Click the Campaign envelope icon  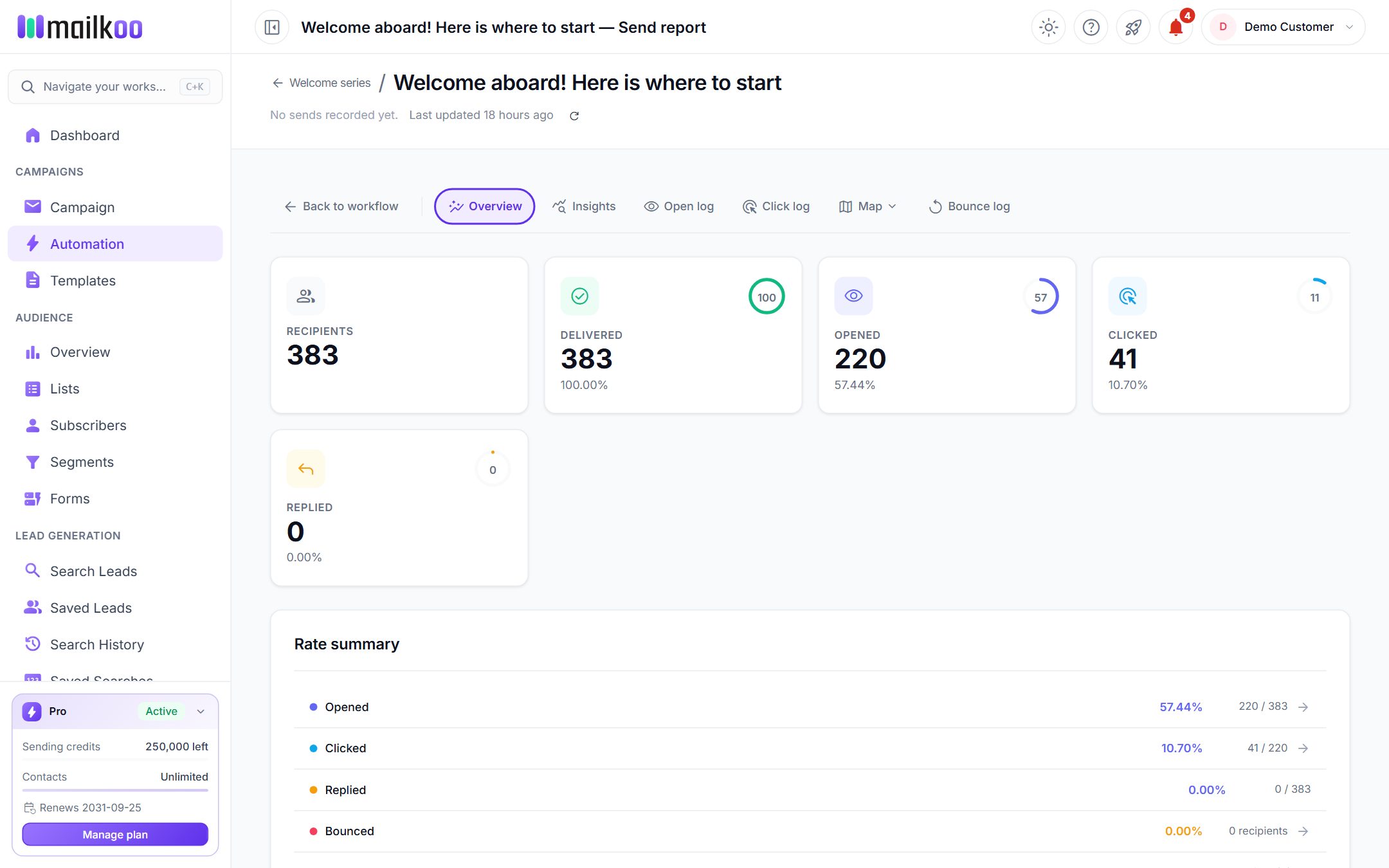(32, 206)
